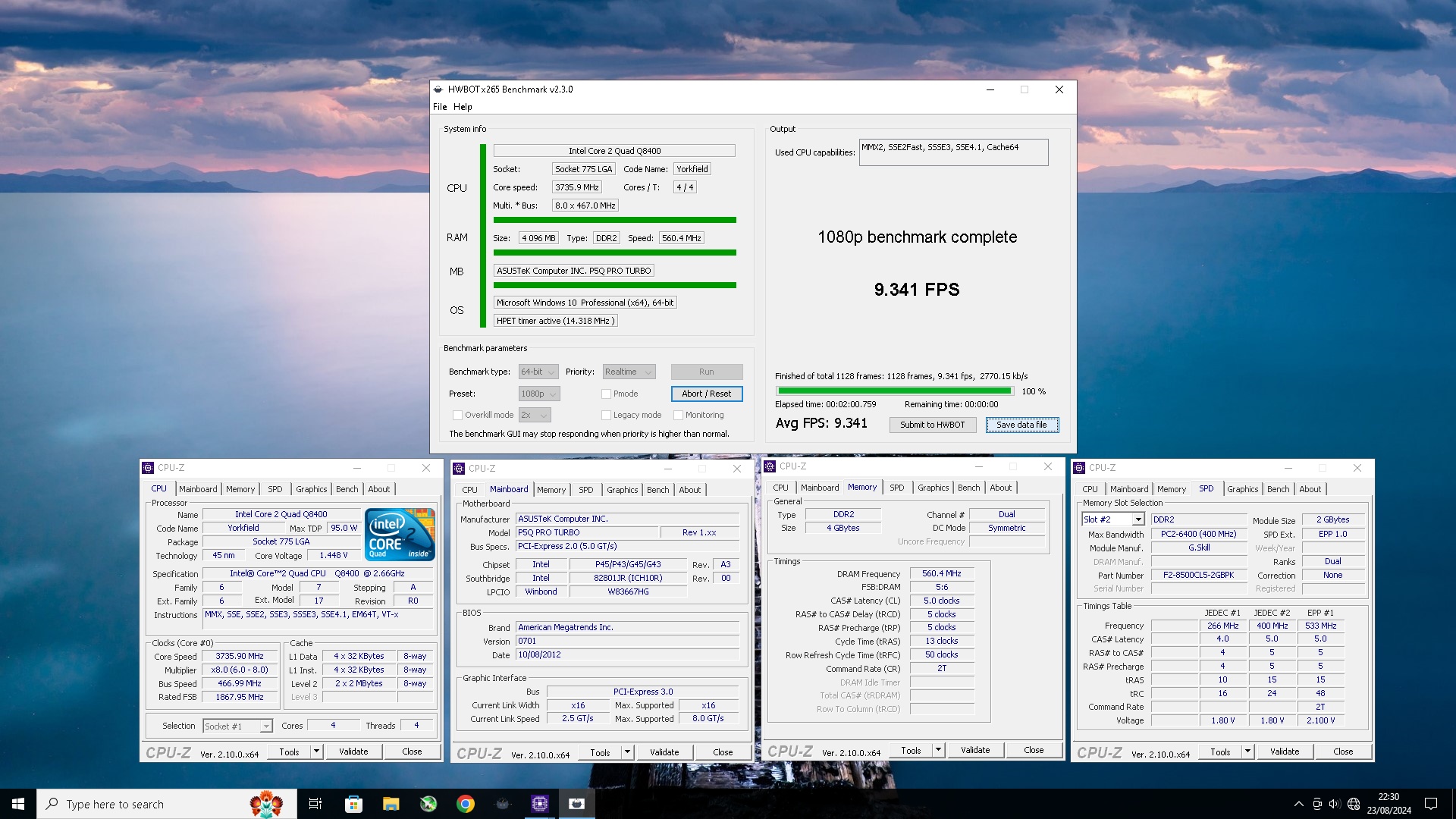Screen dimensions: 1456x819
Task: Expand Tools arrow in CPU tab CPU-Z window
Action: (316, 752)
